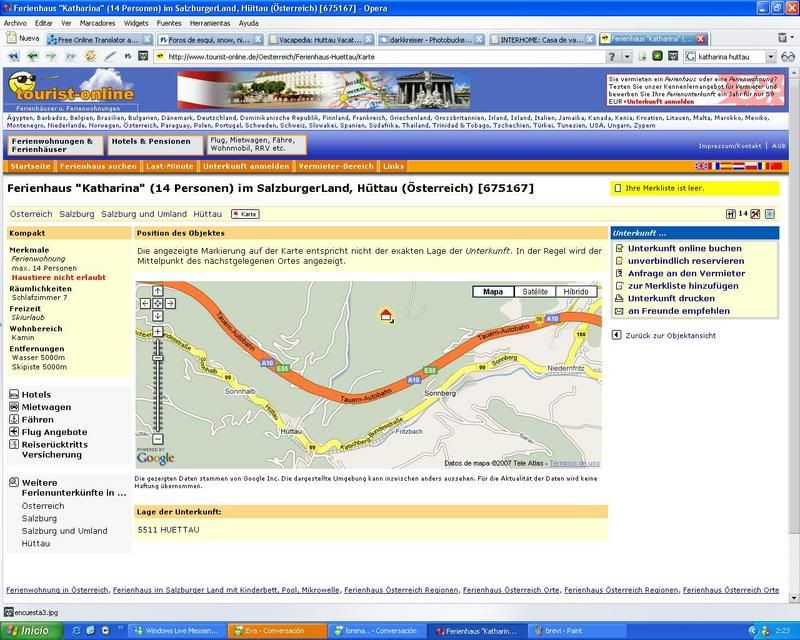Switch to Free Online Translator tab

pos(99,39)
